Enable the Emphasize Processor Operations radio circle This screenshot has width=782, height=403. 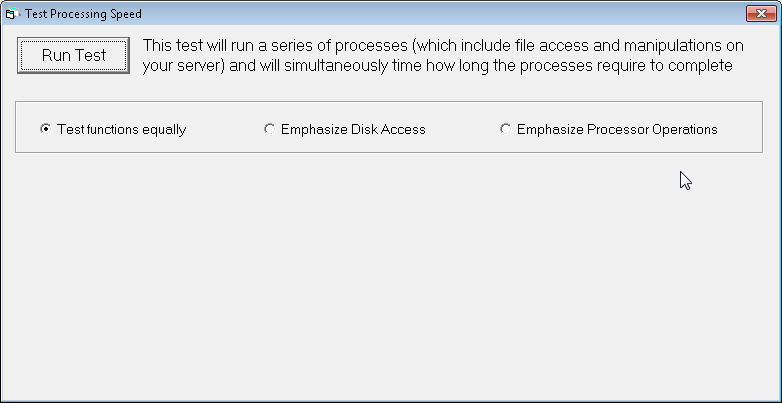(x=505, y=129)
